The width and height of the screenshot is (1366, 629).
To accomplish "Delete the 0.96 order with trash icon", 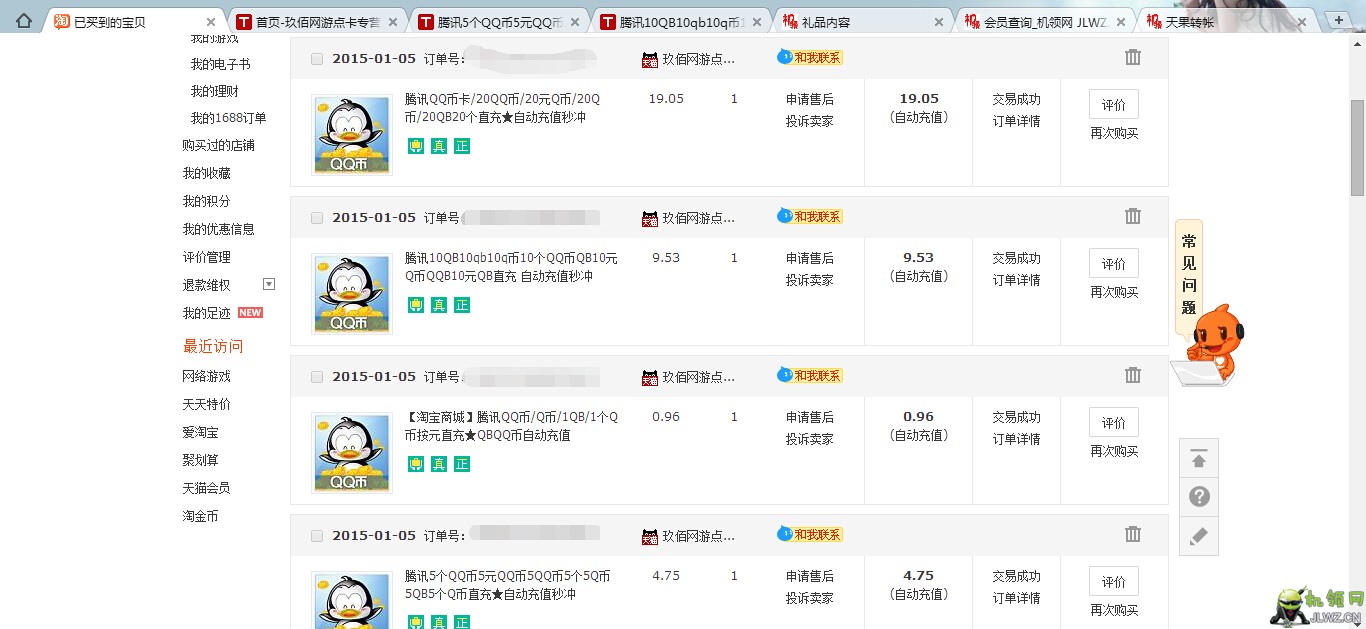I will pyautogui.click(x=1133, y=375).
